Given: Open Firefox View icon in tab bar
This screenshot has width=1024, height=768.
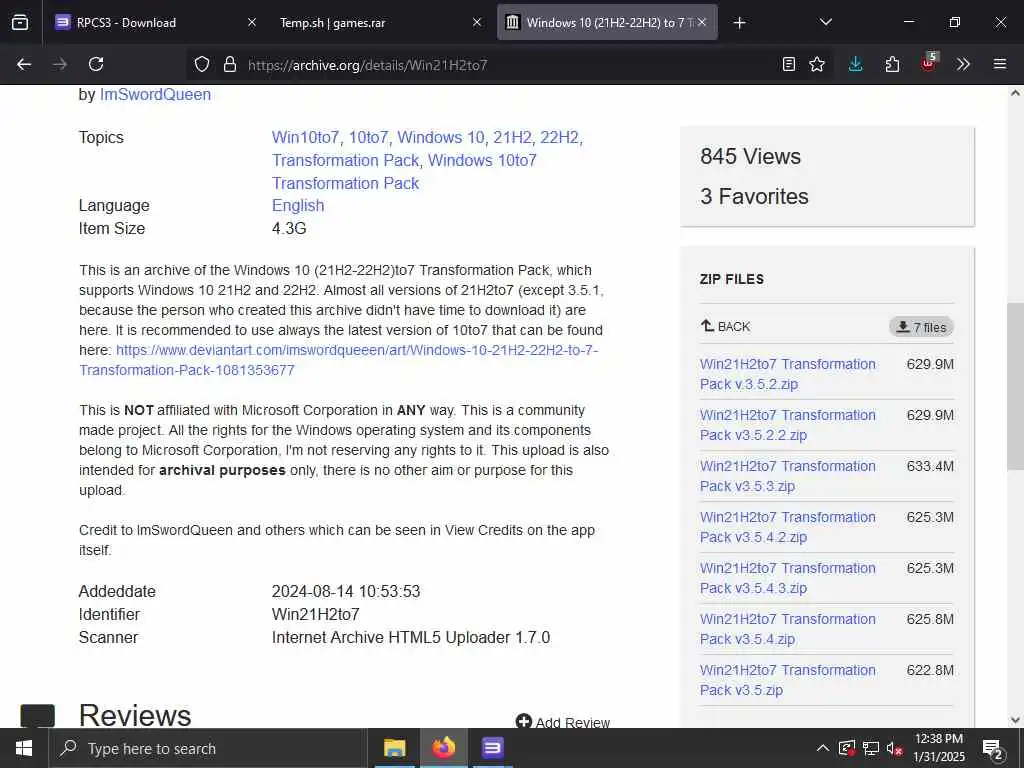Looking at the screenshot, I should pyautogui.click(x=20, y=22).
